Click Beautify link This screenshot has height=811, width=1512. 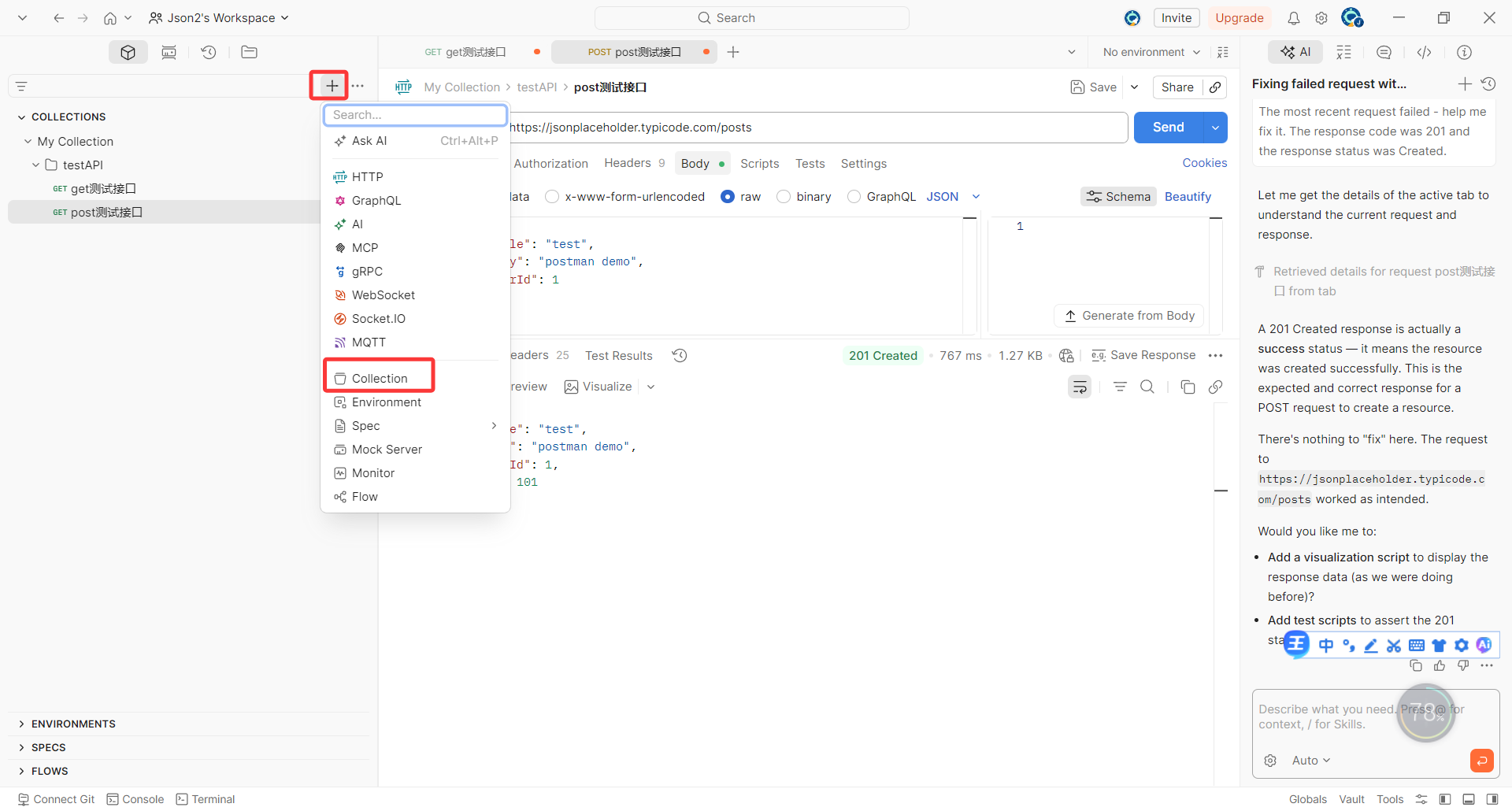tap(1188, 197)
